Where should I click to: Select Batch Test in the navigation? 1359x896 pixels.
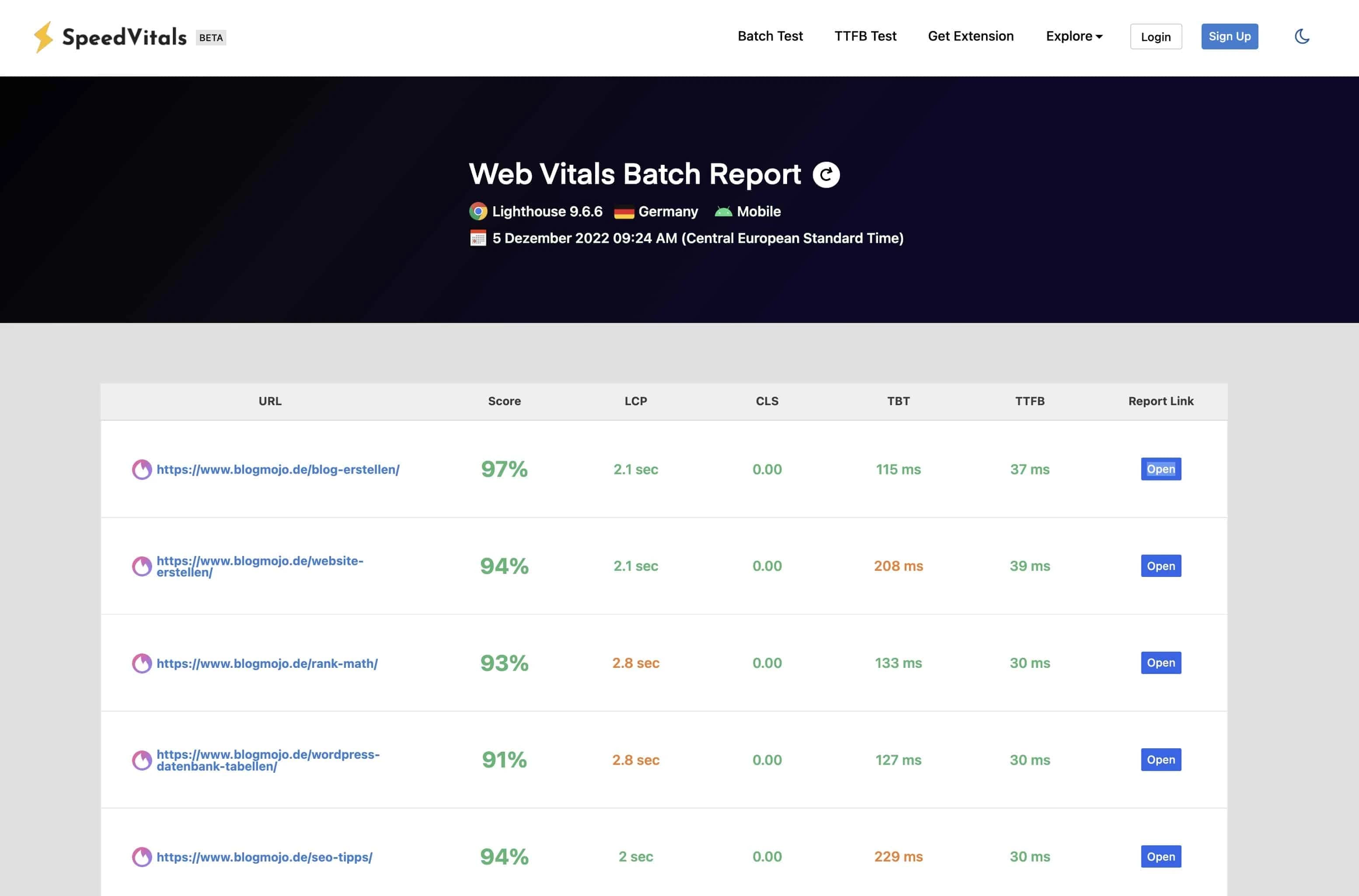tap(770, 36)
